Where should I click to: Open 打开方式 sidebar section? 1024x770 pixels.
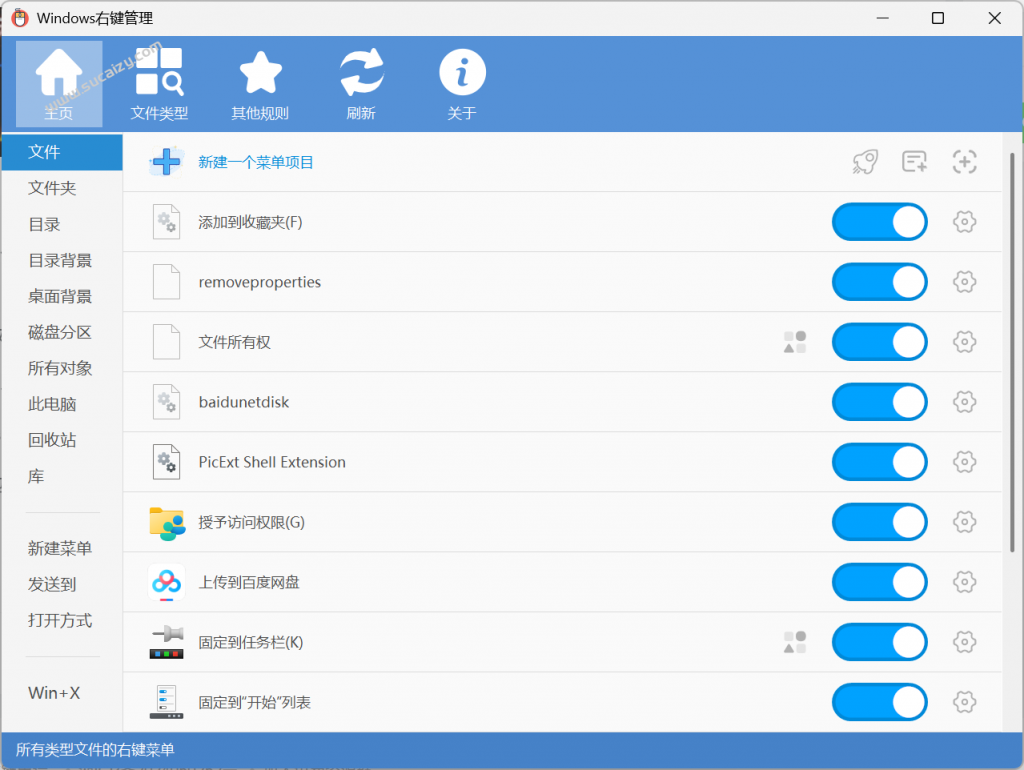[62, 620]
